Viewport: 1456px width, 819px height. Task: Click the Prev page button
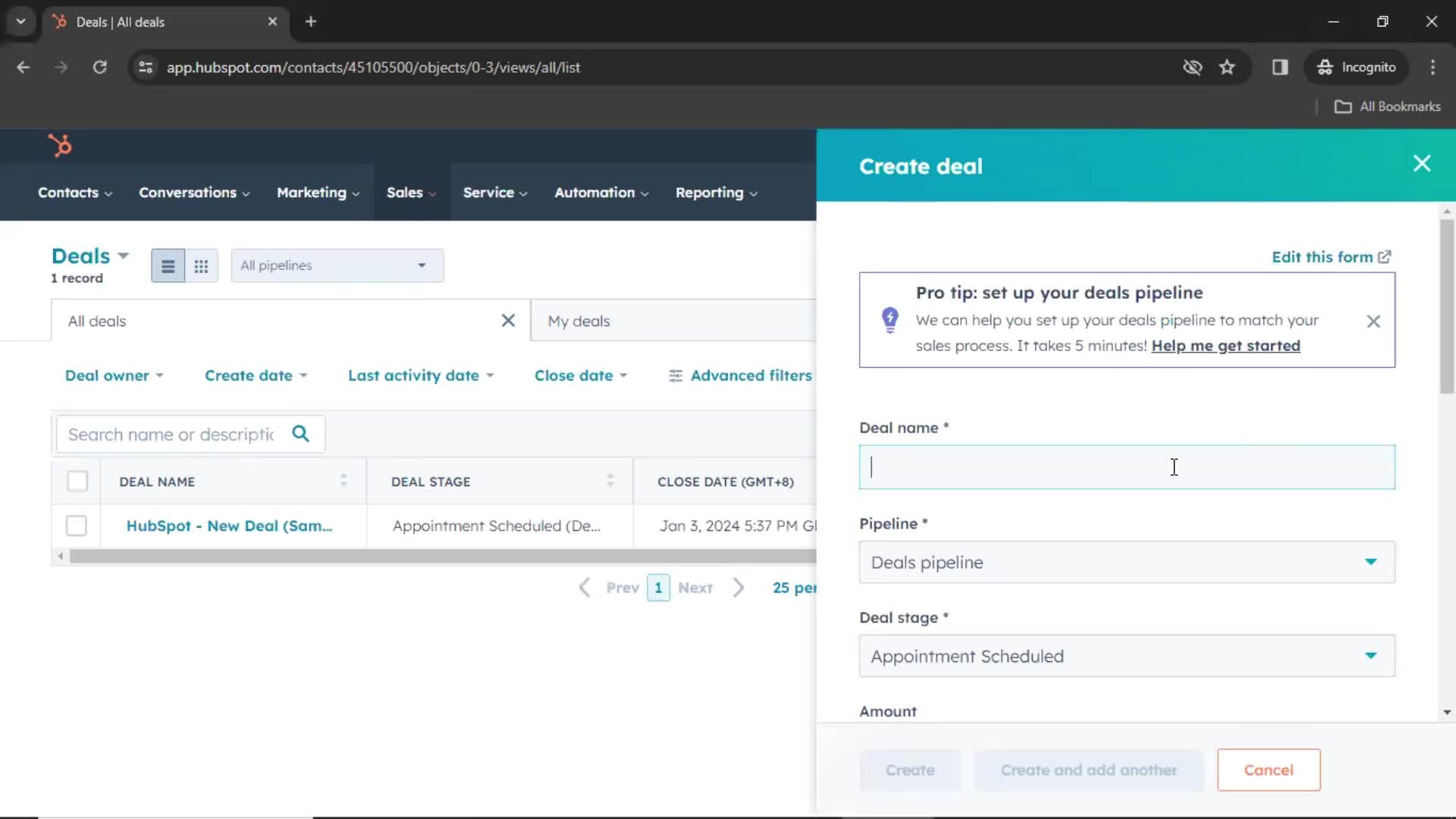coord(623,588)
